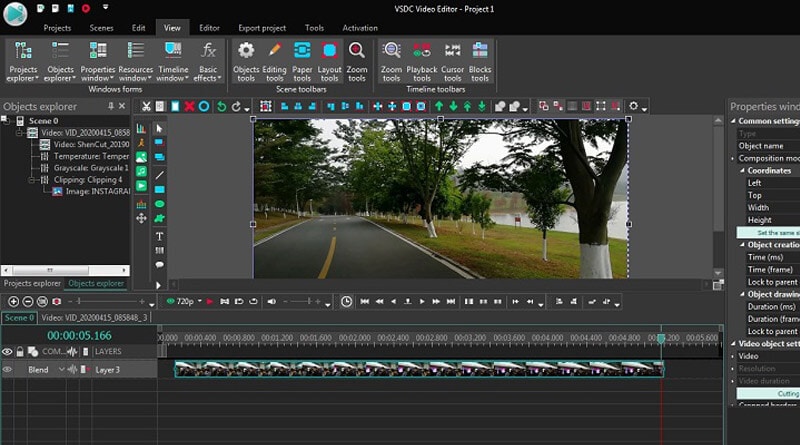Click the red delete X icon
Image resolution: width=800 pixels, height=445 pixels.
tap(189, 106)
